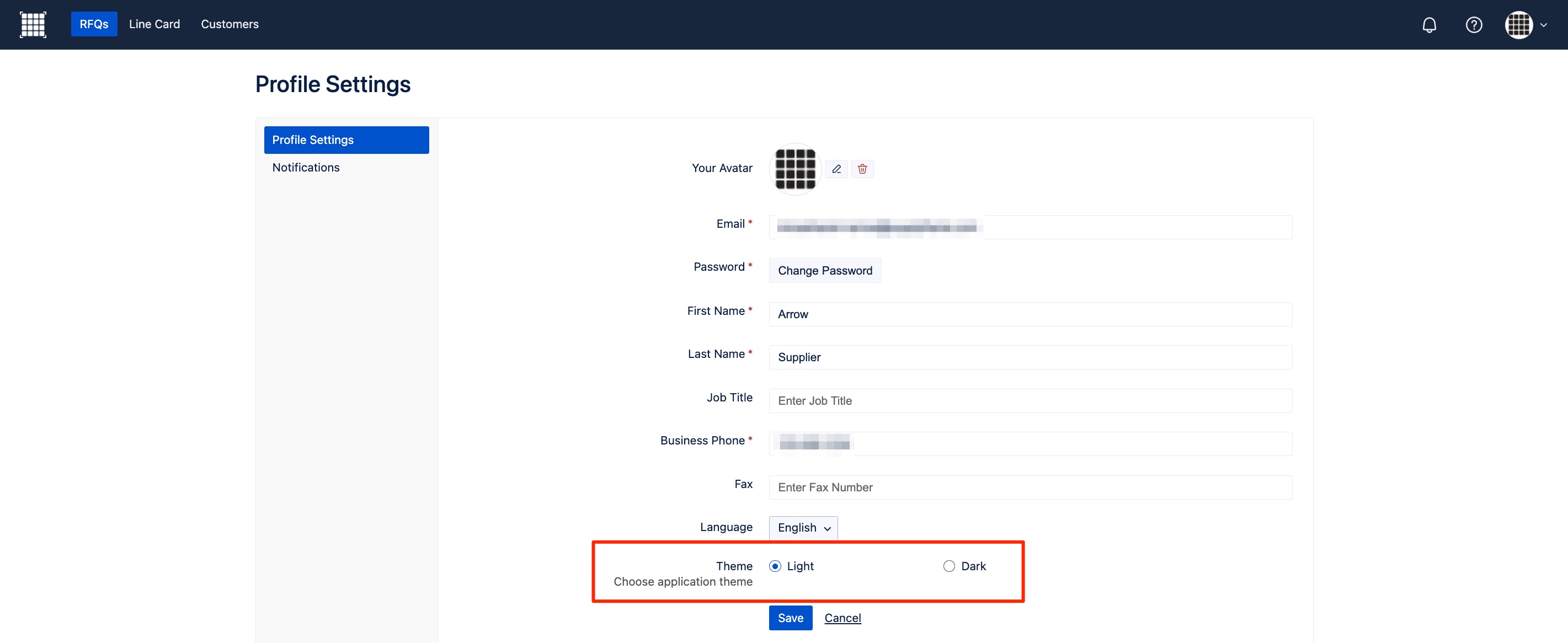Click the edit pencil icon for avatar
Image resolution: width=1568 pixels, height=643 pixels.
coord(836,168)
